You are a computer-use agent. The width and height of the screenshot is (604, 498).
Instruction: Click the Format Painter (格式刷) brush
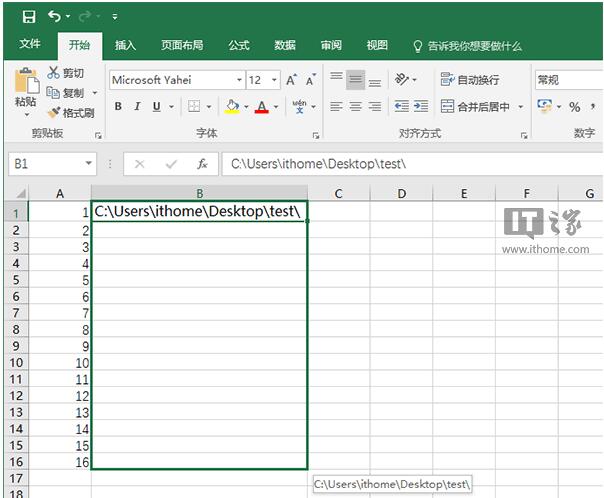click(x=70, y=113)
